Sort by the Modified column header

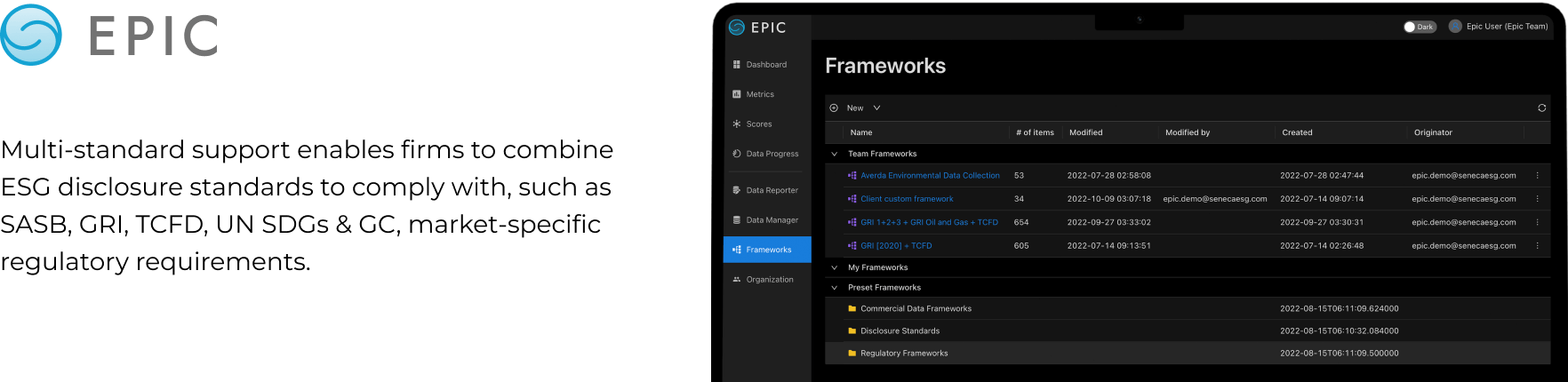(x=1085, y=132)
